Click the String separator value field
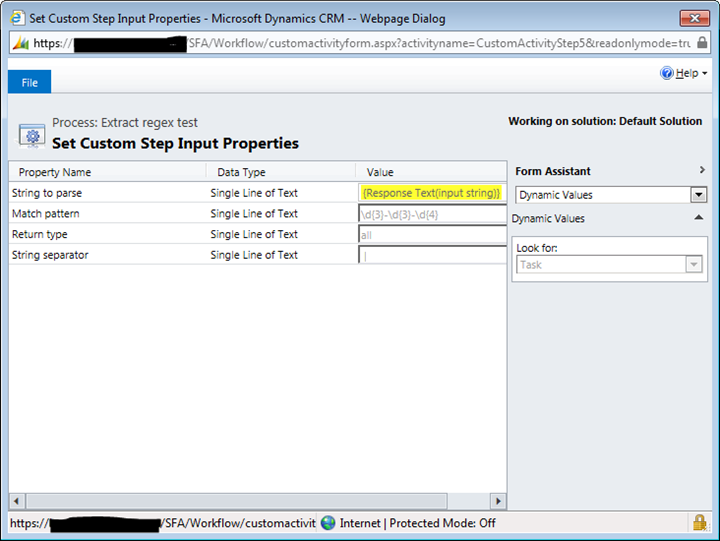 pos(432,255)
